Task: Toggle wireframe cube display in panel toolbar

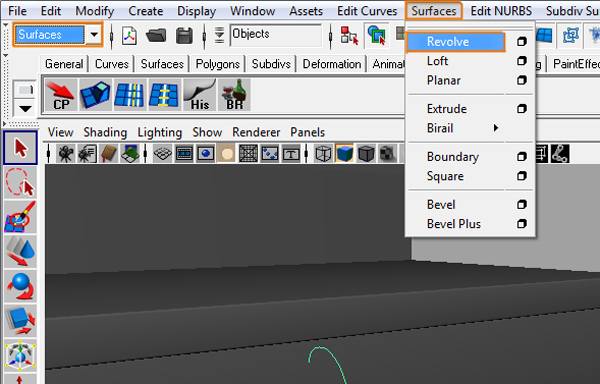Action: (323, 154)
